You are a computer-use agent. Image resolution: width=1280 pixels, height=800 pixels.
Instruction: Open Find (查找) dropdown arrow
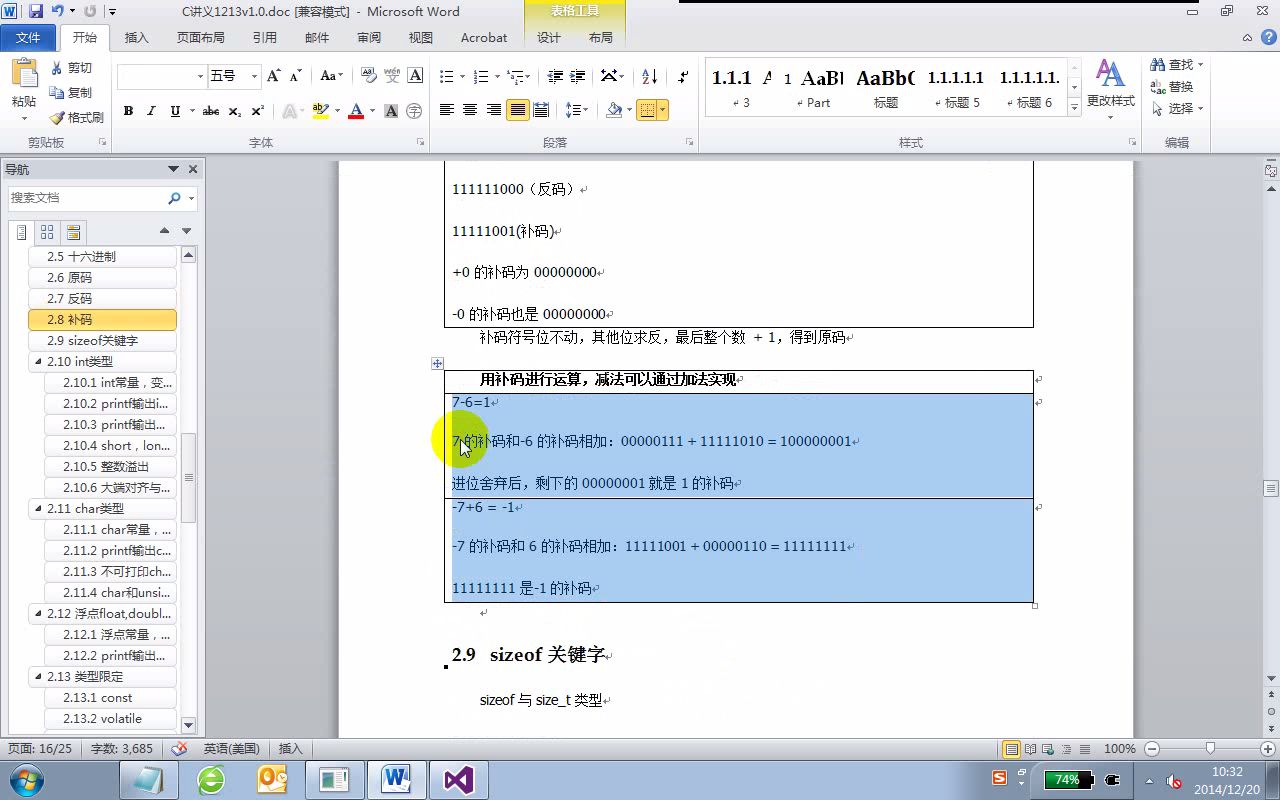(x=1200, y=64)
